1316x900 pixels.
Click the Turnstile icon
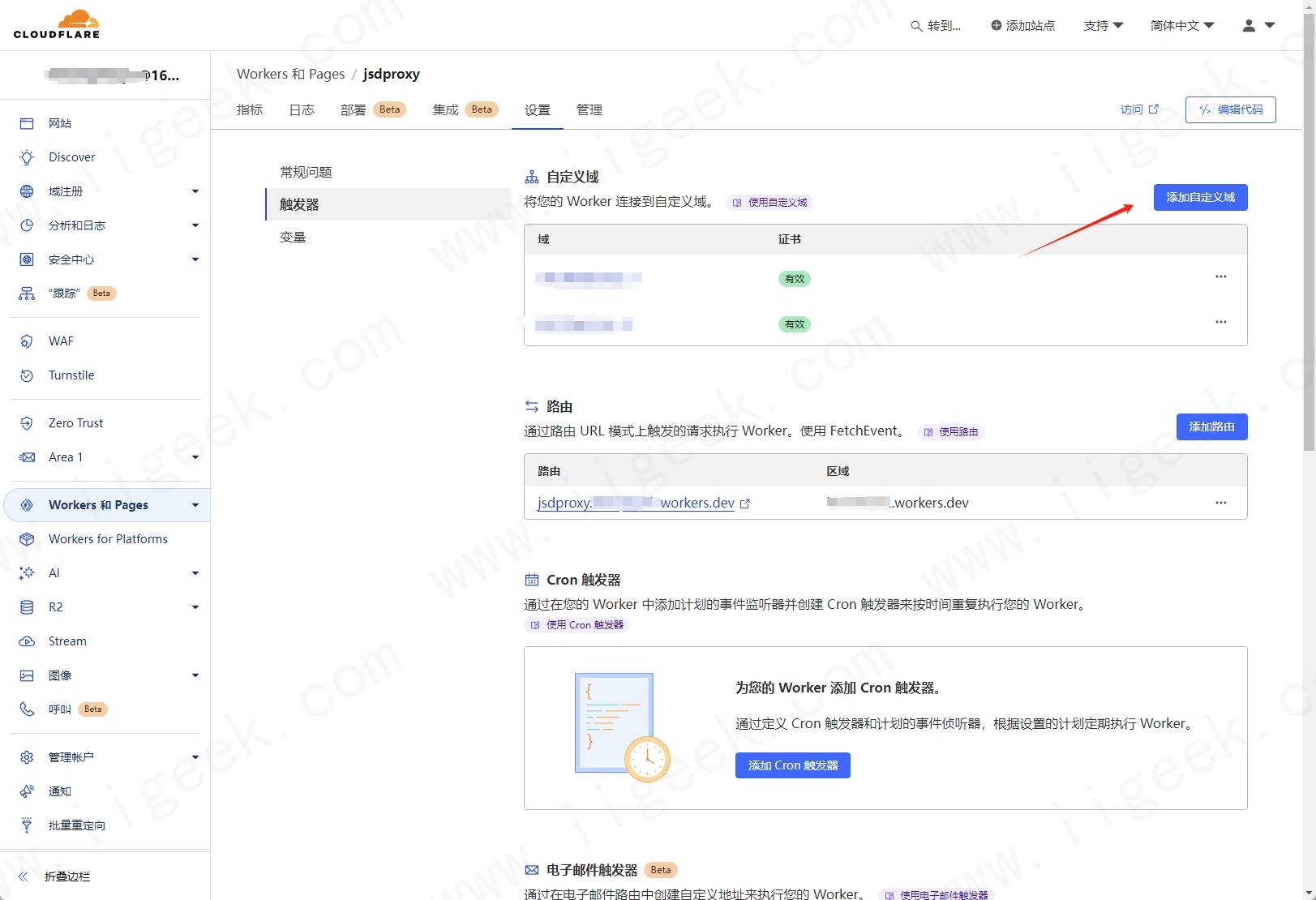coord(27,375)
